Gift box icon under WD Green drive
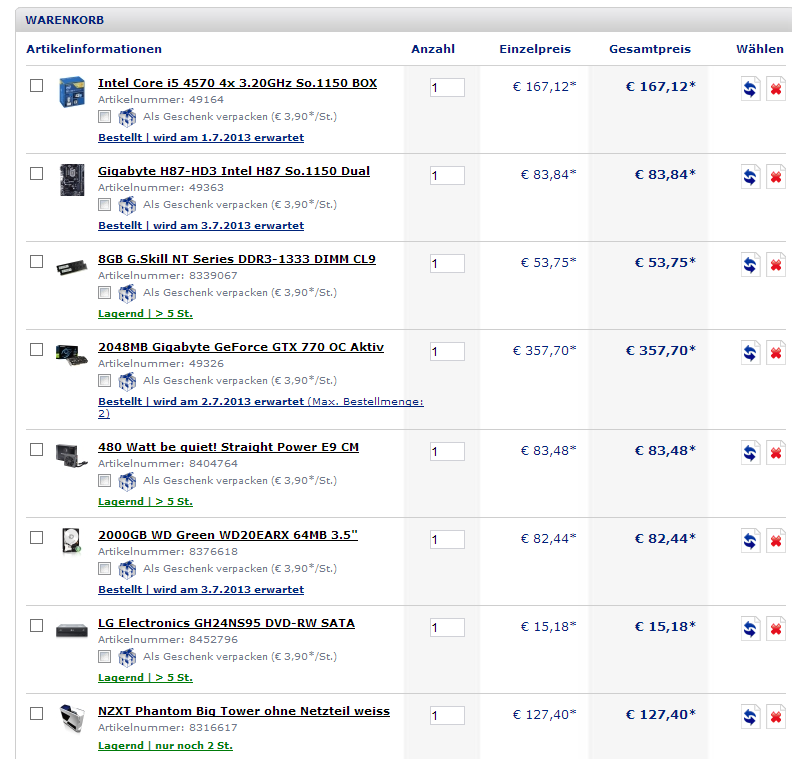792x759 pixels. tap(127, 569)
